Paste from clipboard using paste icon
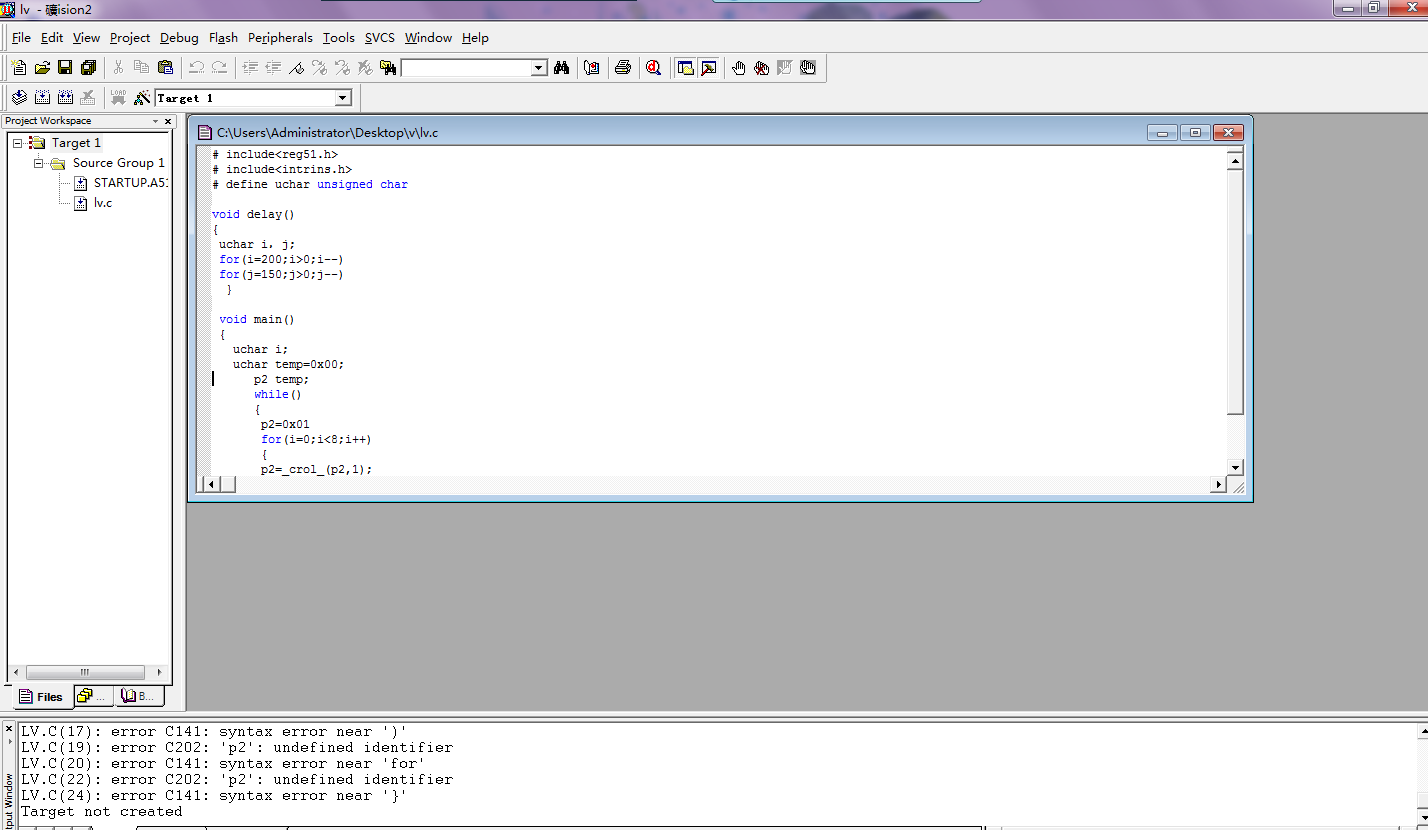Screen dimensions: 1428x830 (x=166, y=68)
